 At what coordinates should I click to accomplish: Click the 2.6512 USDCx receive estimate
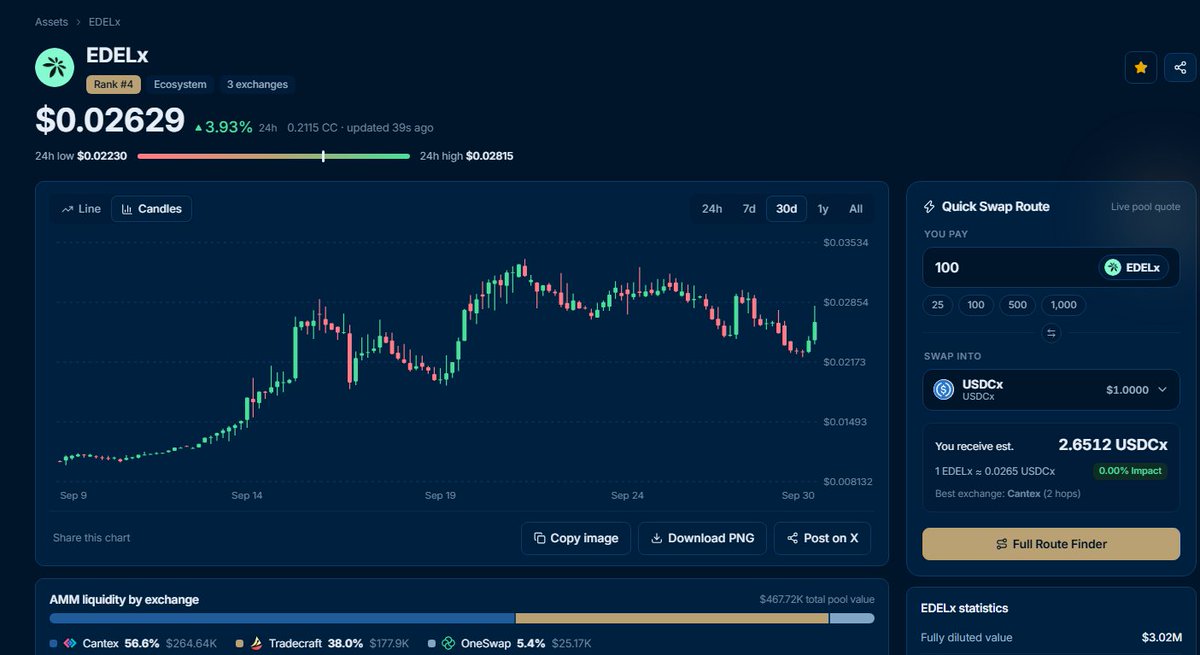[1113, 445]
